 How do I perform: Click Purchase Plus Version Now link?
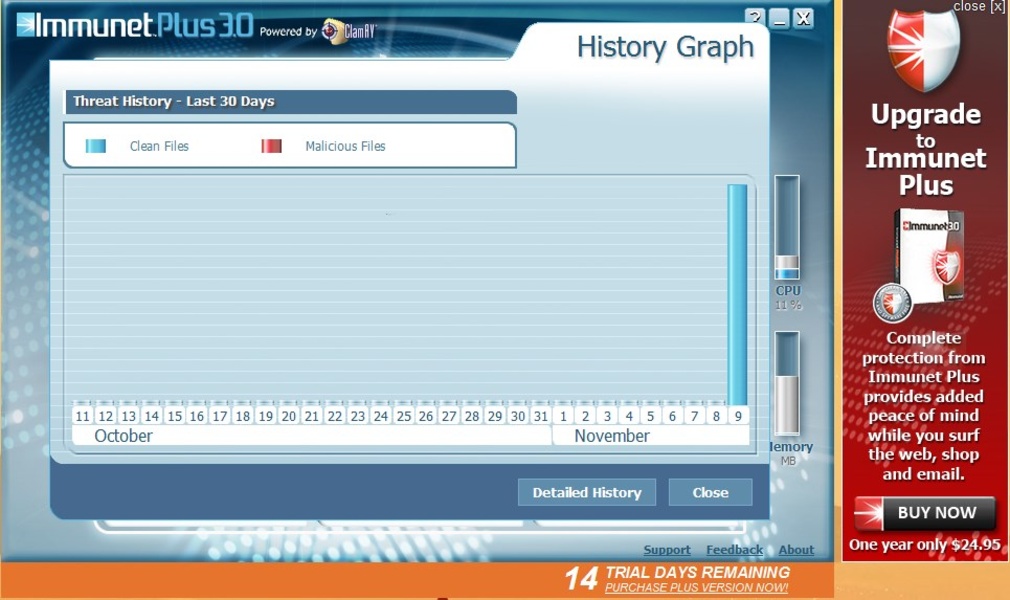[696, 588]
